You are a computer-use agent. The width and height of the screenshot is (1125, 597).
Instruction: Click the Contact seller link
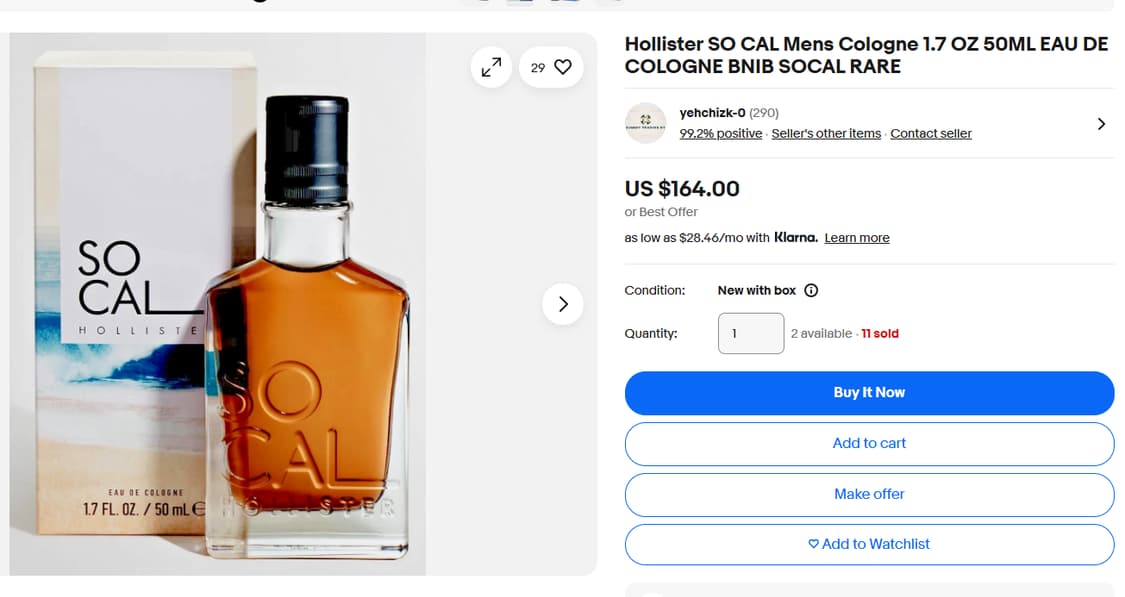(931, 133)
